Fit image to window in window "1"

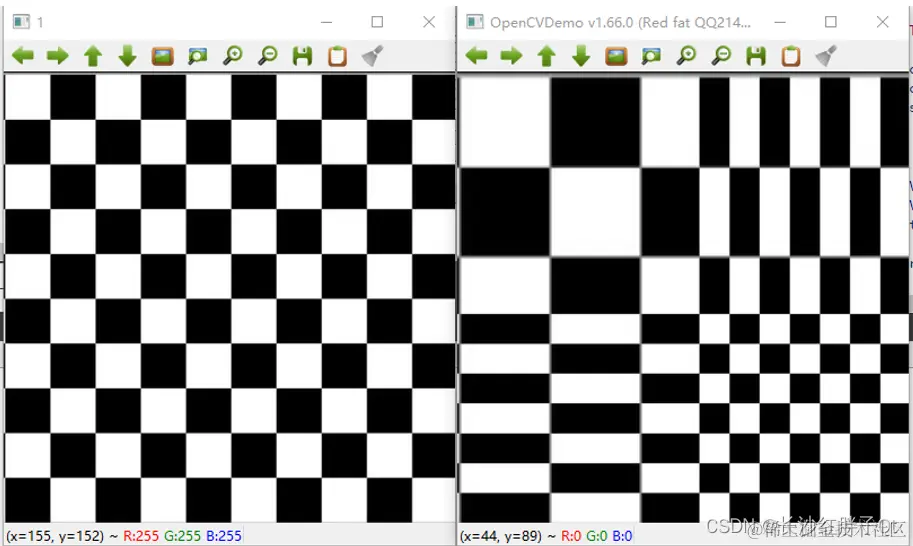click(x=197, y=56)
